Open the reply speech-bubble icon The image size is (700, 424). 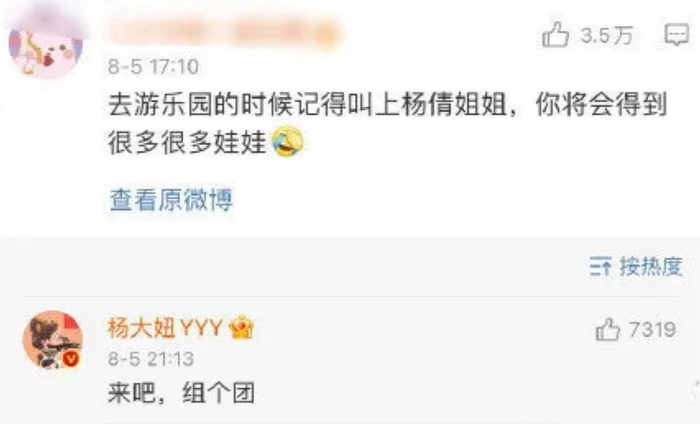click(x=677, y=34)
